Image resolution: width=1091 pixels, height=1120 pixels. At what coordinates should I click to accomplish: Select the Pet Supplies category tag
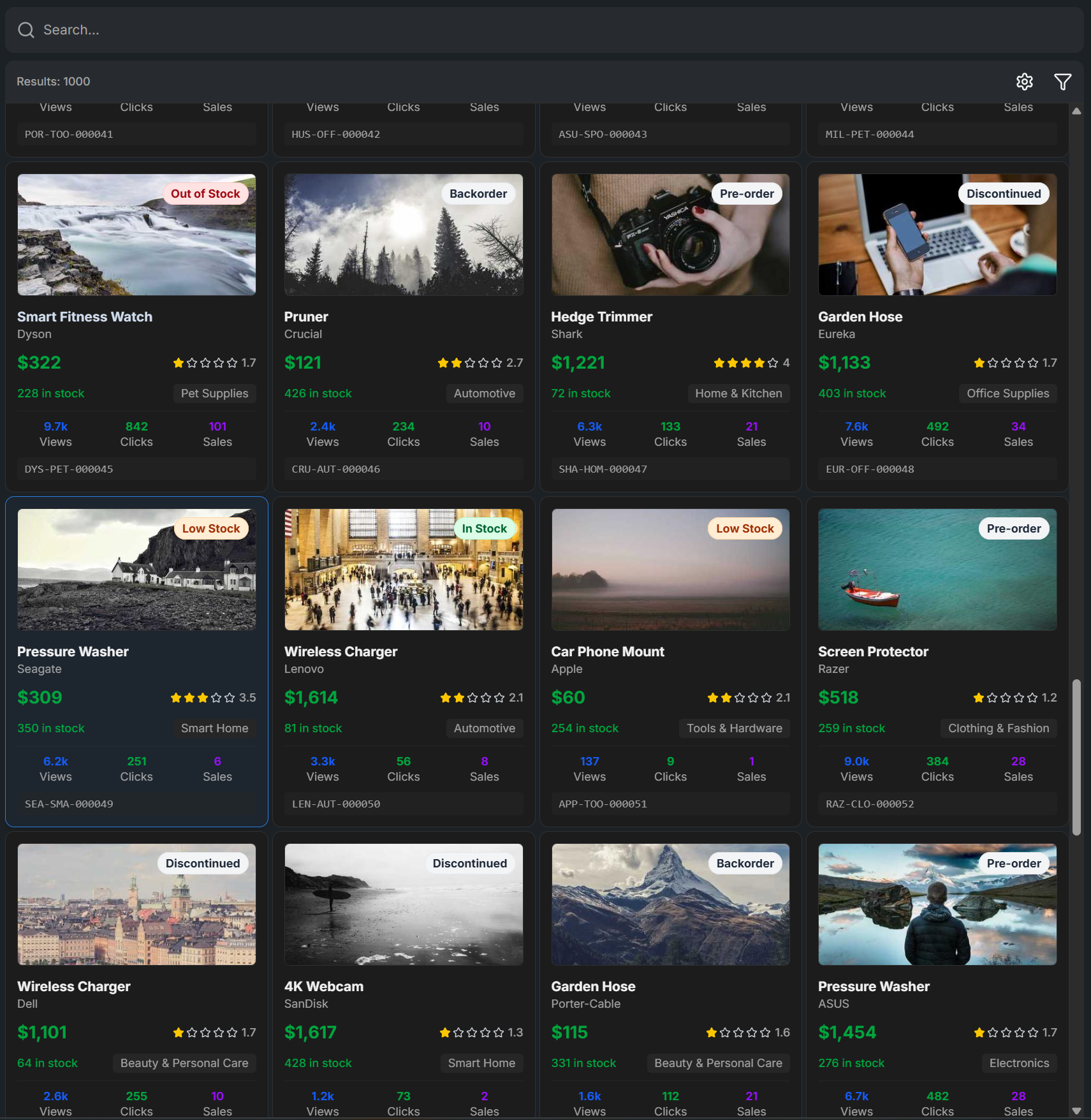tap(214, 394)
